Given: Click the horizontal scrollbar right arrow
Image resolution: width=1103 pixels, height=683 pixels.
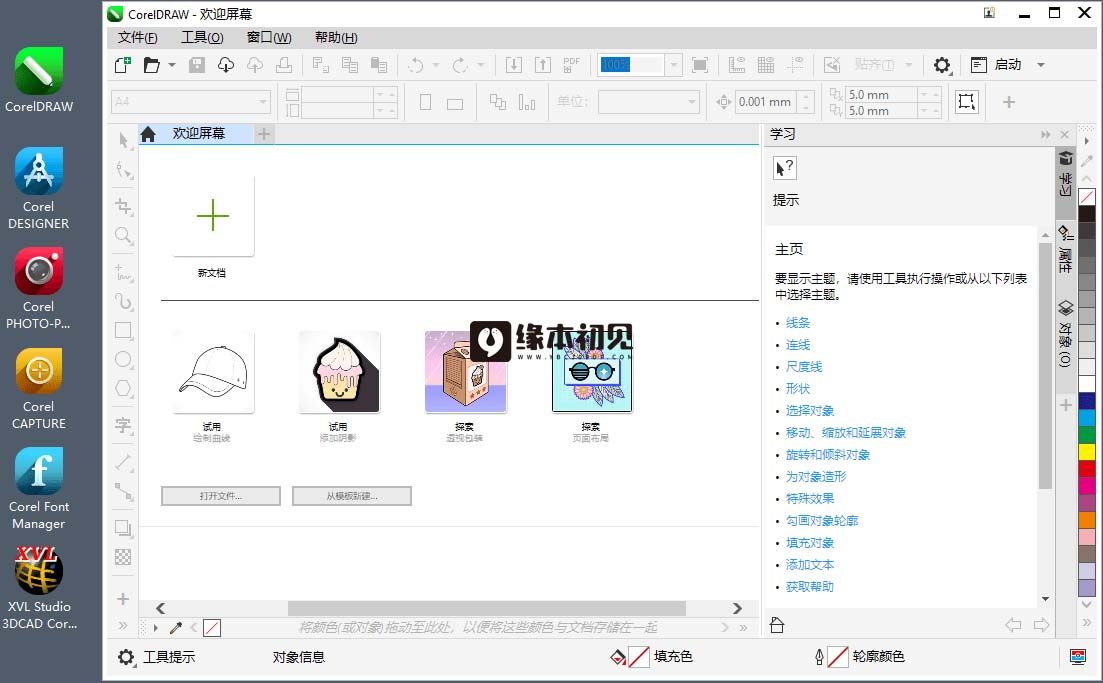Looking at the screenshot, I should pyautogui.click(x=737, y=608).
